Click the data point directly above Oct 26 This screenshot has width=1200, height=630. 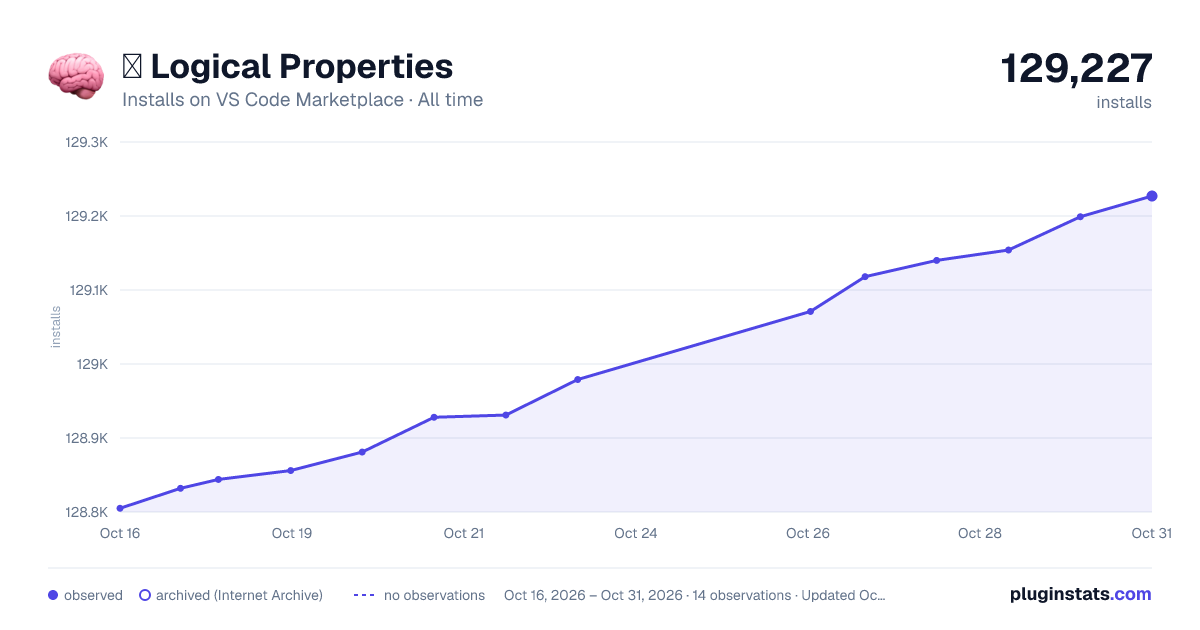(x=810, y=311)
